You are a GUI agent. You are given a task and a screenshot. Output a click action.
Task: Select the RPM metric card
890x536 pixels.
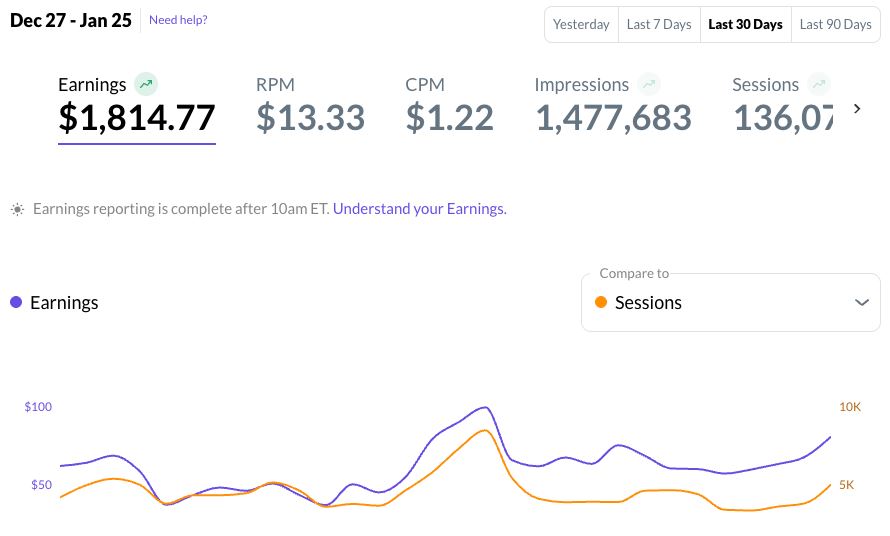pos(310,105)
